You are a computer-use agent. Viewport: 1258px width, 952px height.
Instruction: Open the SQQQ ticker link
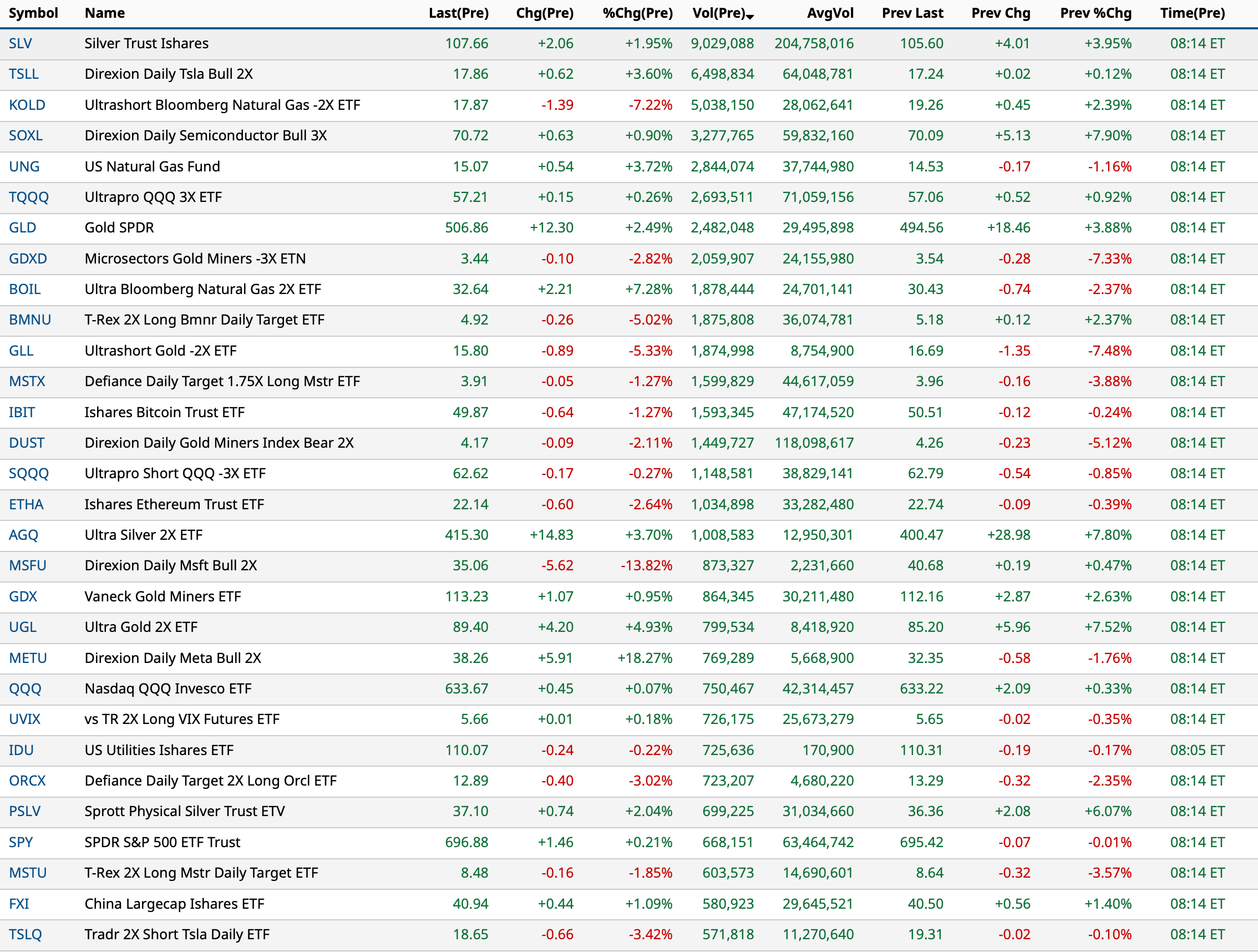coord(28,474)
